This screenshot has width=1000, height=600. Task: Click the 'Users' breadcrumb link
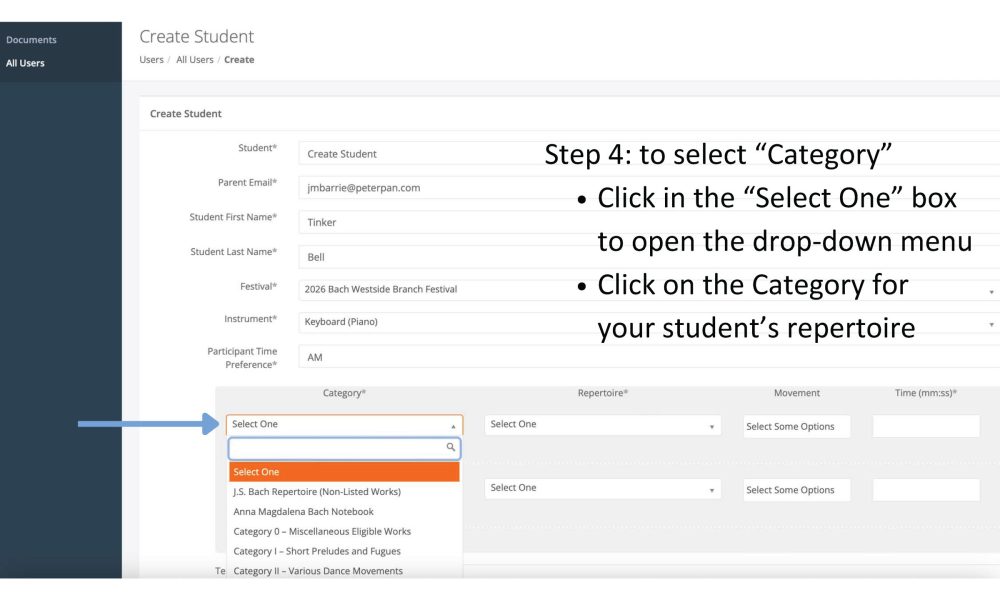click(x=151, y=60)
